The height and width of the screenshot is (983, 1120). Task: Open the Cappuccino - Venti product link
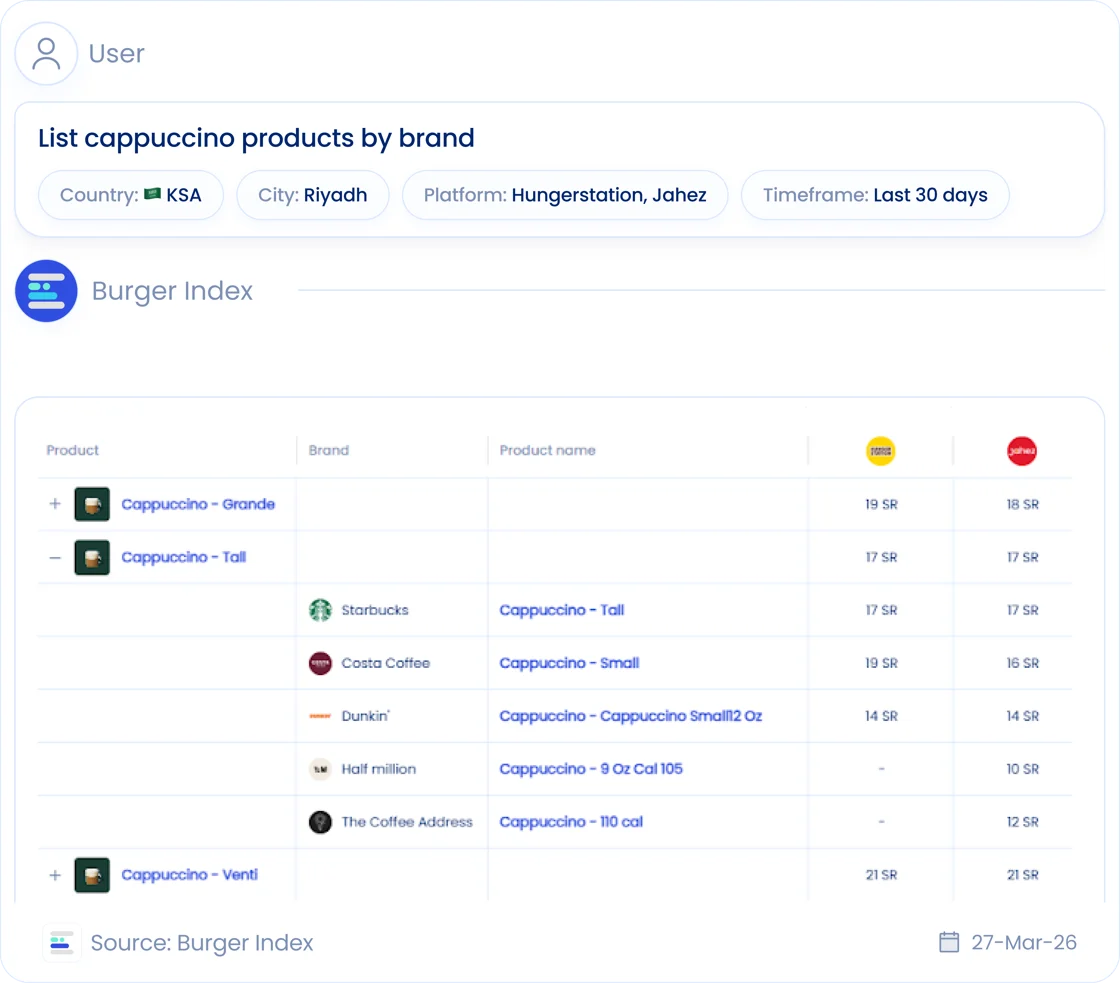click(x=189, y=875)
